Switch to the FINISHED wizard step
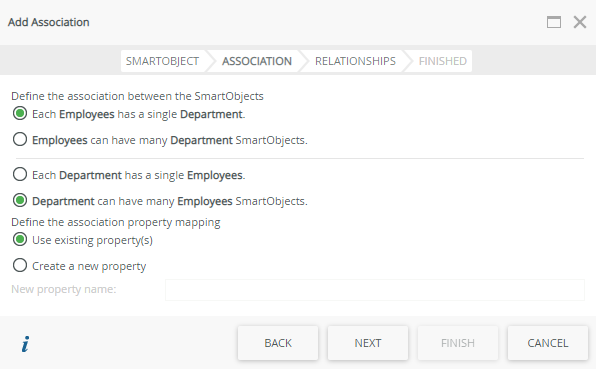The image size is (596, 369). 443,61
